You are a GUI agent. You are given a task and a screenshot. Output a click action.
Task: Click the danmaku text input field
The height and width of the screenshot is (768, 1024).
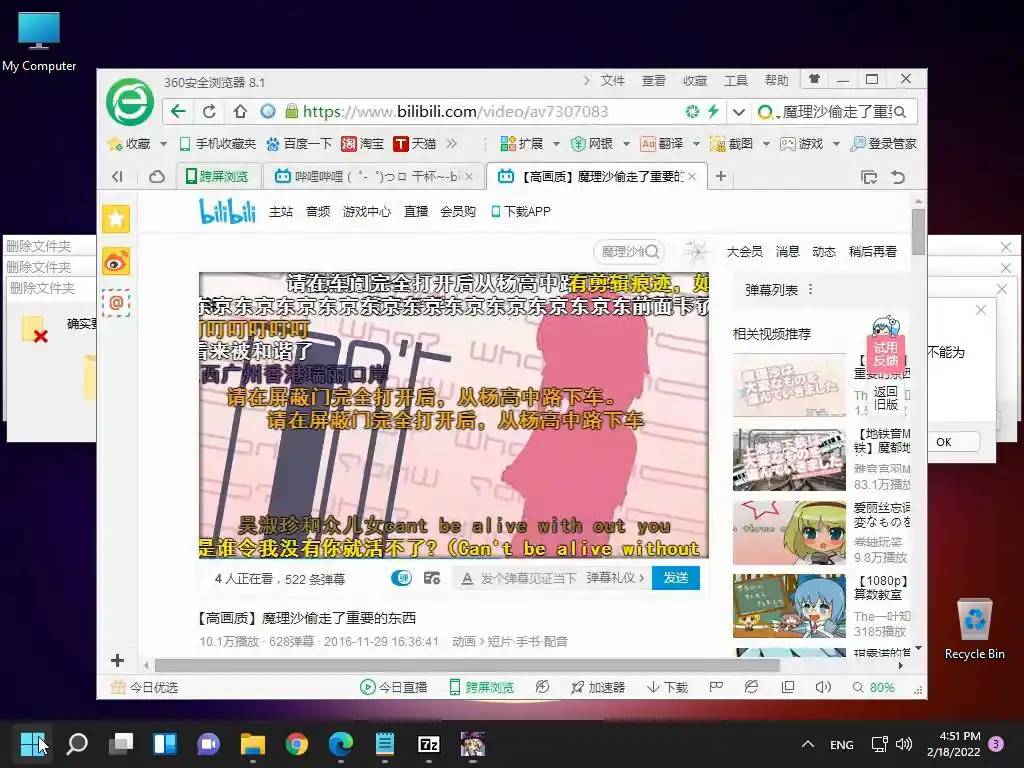point(528,578)
